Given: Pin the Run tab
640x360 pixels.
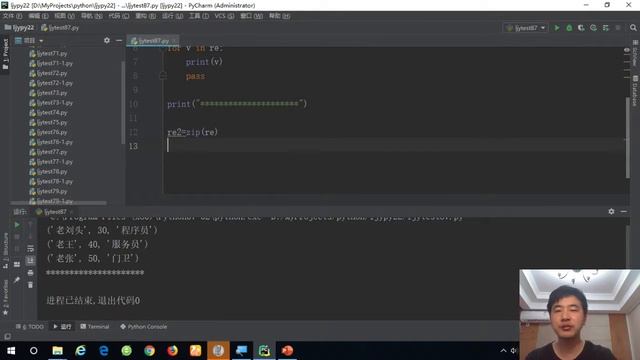Looking at the screenshot, I should (17, 280).
